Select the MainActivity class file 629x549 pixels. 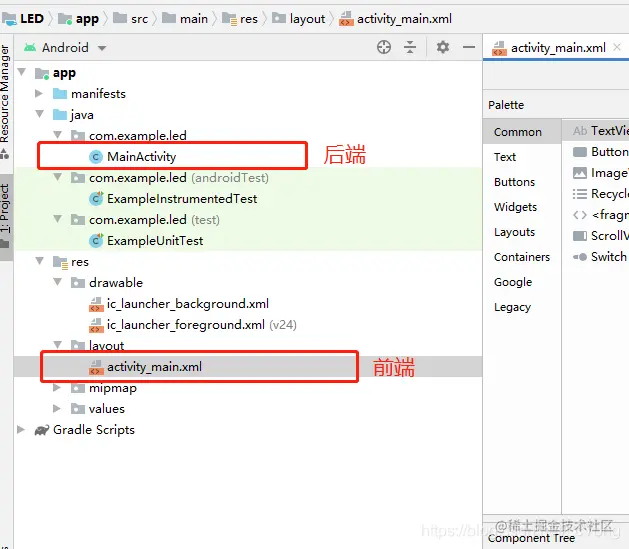[x=141, y=156]
